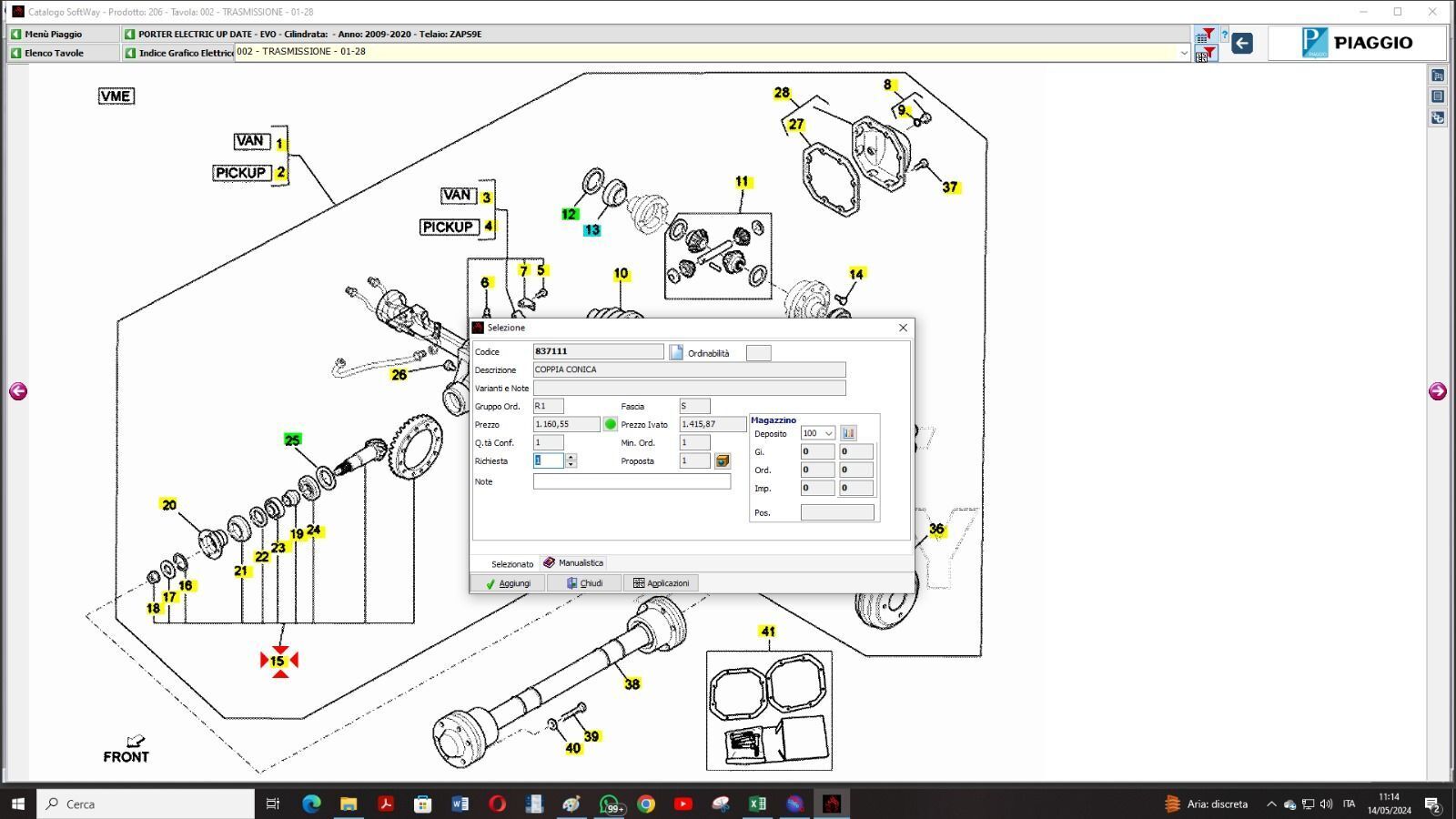1456x819 pixels.
Task: Click the blue back arrow button
Action: click(x=1241, y=43)
